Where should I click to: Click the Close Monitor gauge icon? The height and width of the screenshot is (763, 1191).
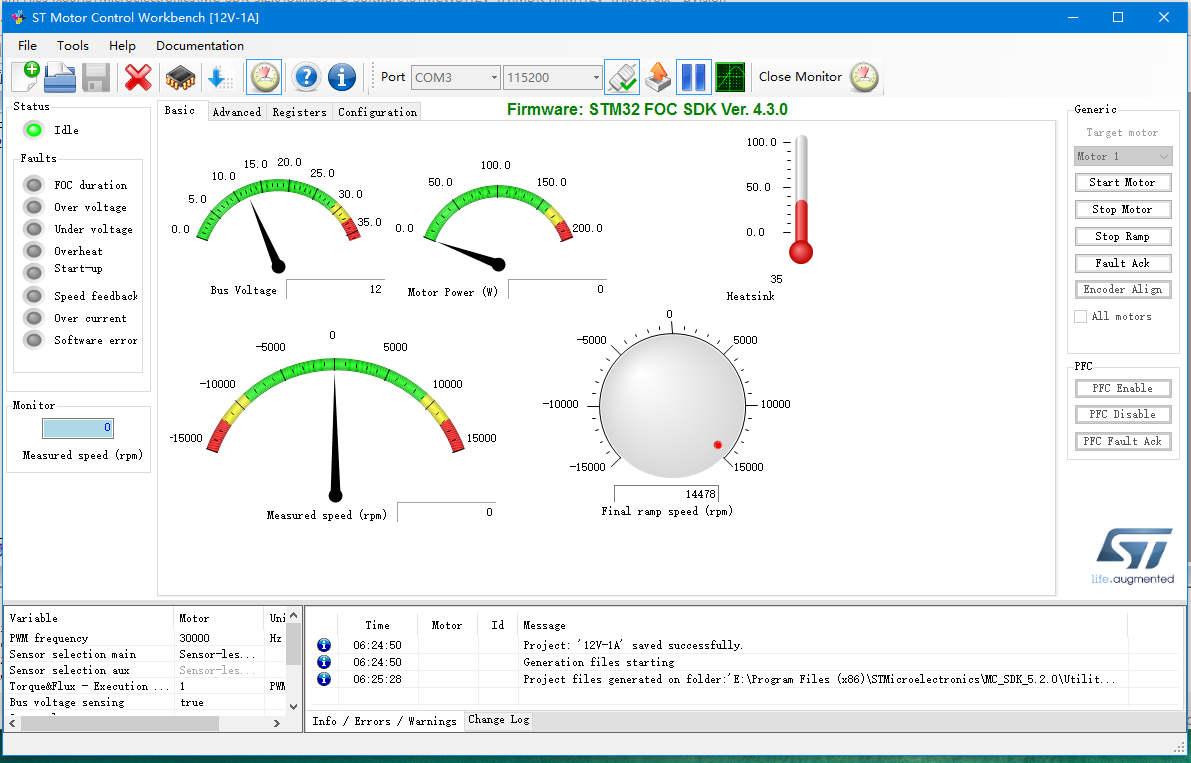(x=864, y=76)
